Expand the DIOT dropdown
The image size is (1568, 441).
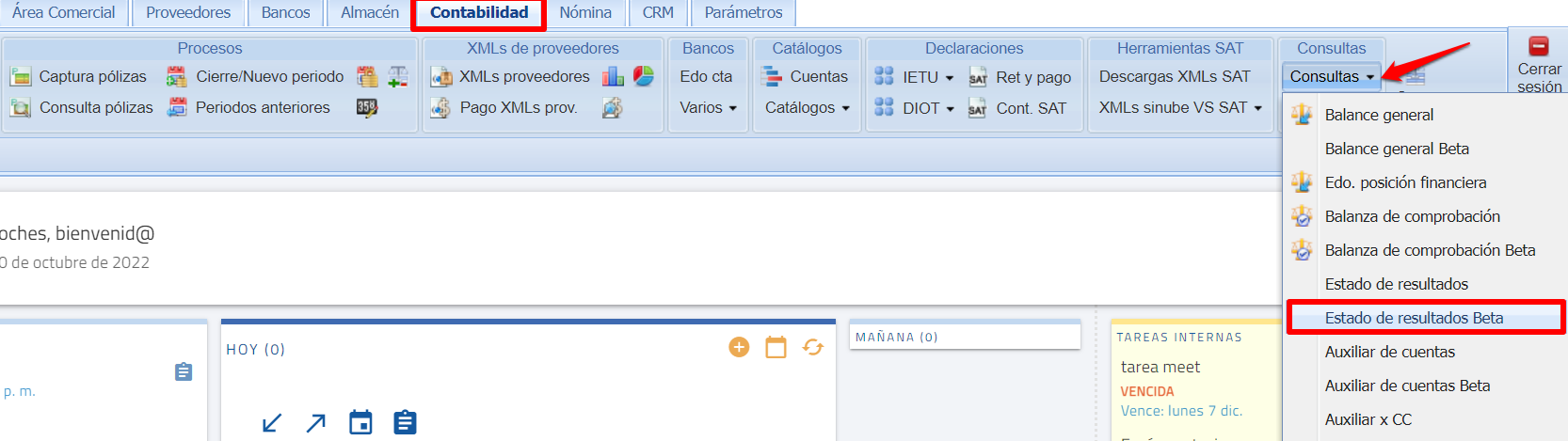tap(950, 109)
